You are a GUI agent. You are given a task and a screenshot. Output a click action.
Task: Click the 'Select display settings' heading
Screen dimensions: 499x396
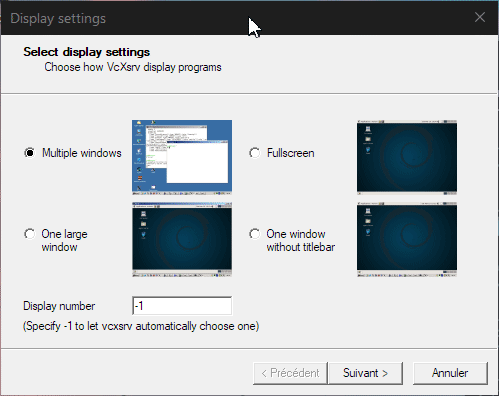click(x=87, y=52)
